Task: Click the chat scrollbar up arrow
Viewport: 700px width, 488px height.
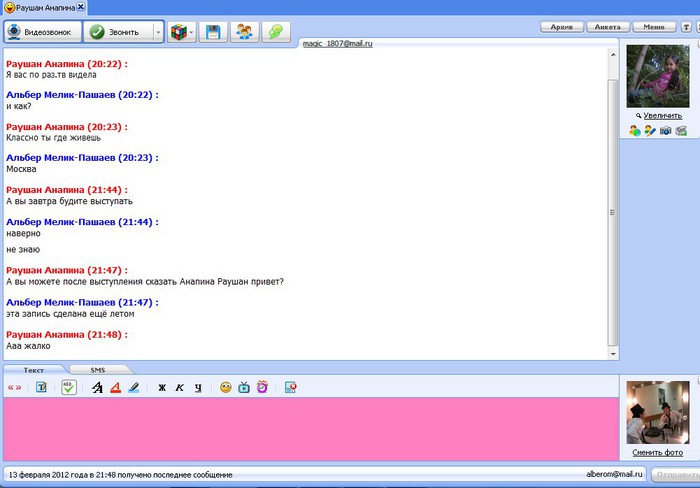Action: click(613, 54)
